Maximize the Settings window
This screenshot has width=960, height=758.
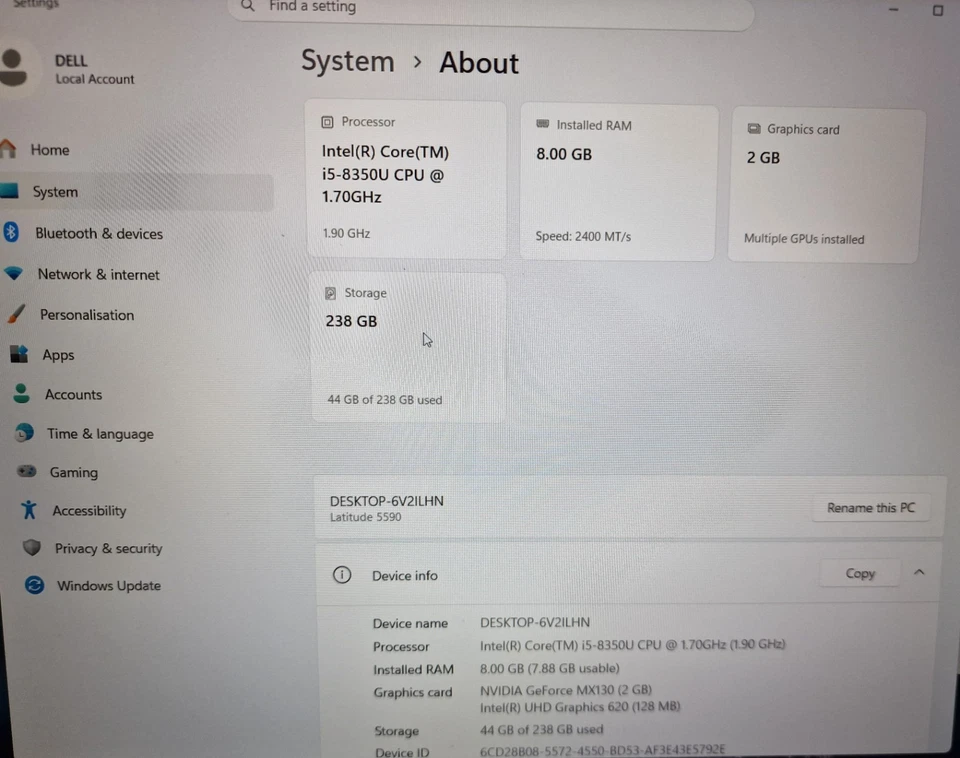[x=937, y=10]
